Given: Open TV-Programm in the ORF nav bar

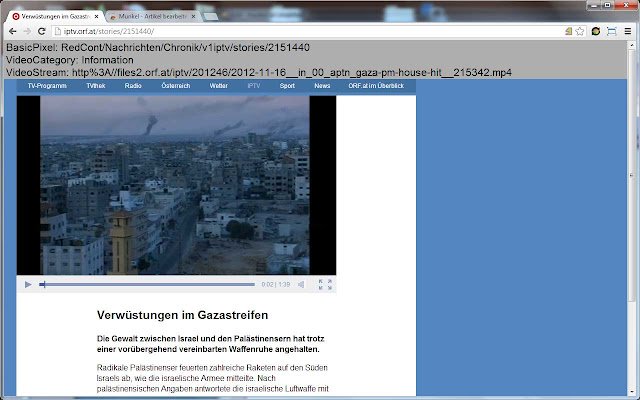Looking at the screenshot, I should click(x=47, y=86).
